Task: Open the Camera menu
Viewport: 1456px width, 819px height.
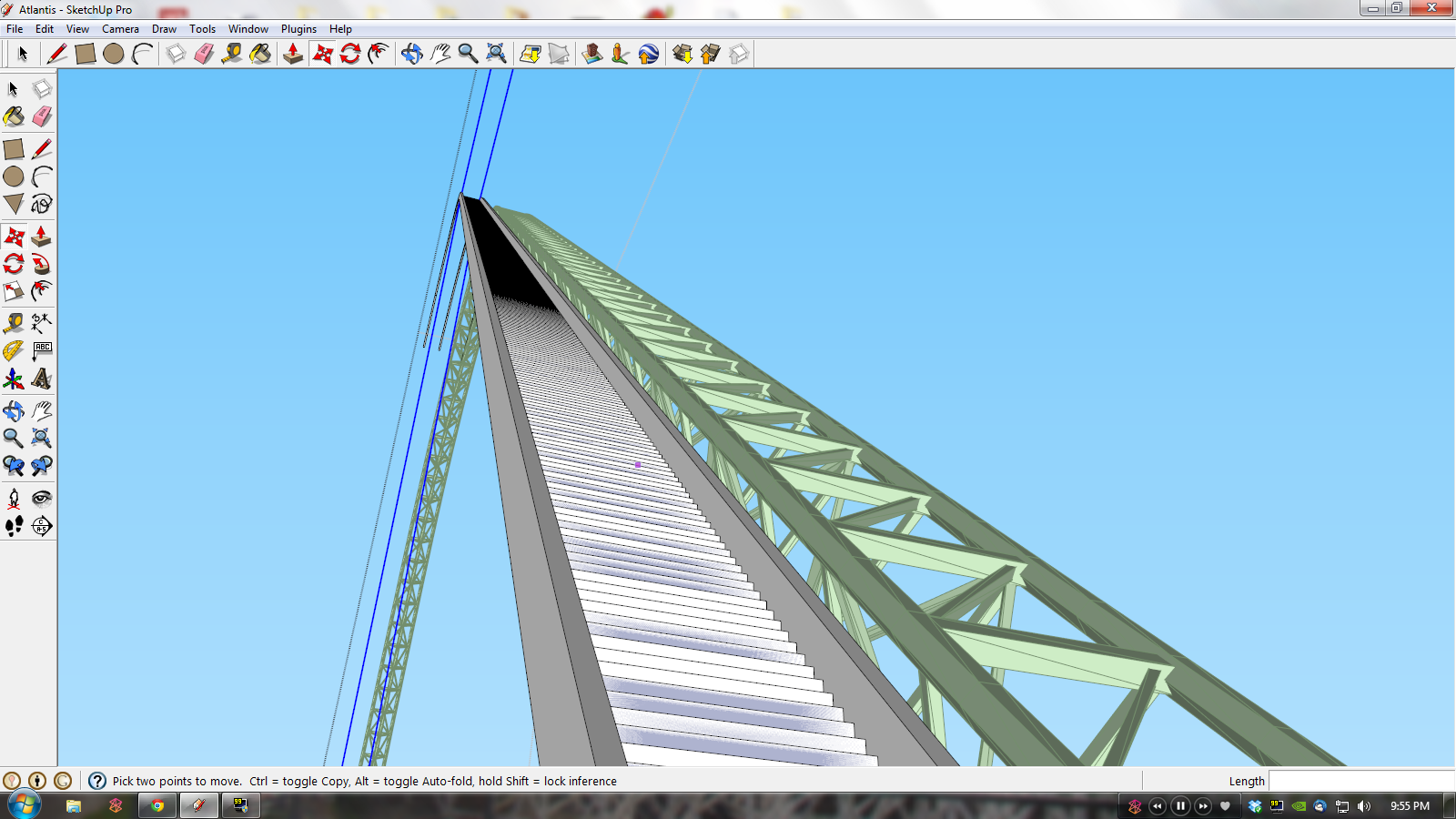Action: (x=120, y=29)
